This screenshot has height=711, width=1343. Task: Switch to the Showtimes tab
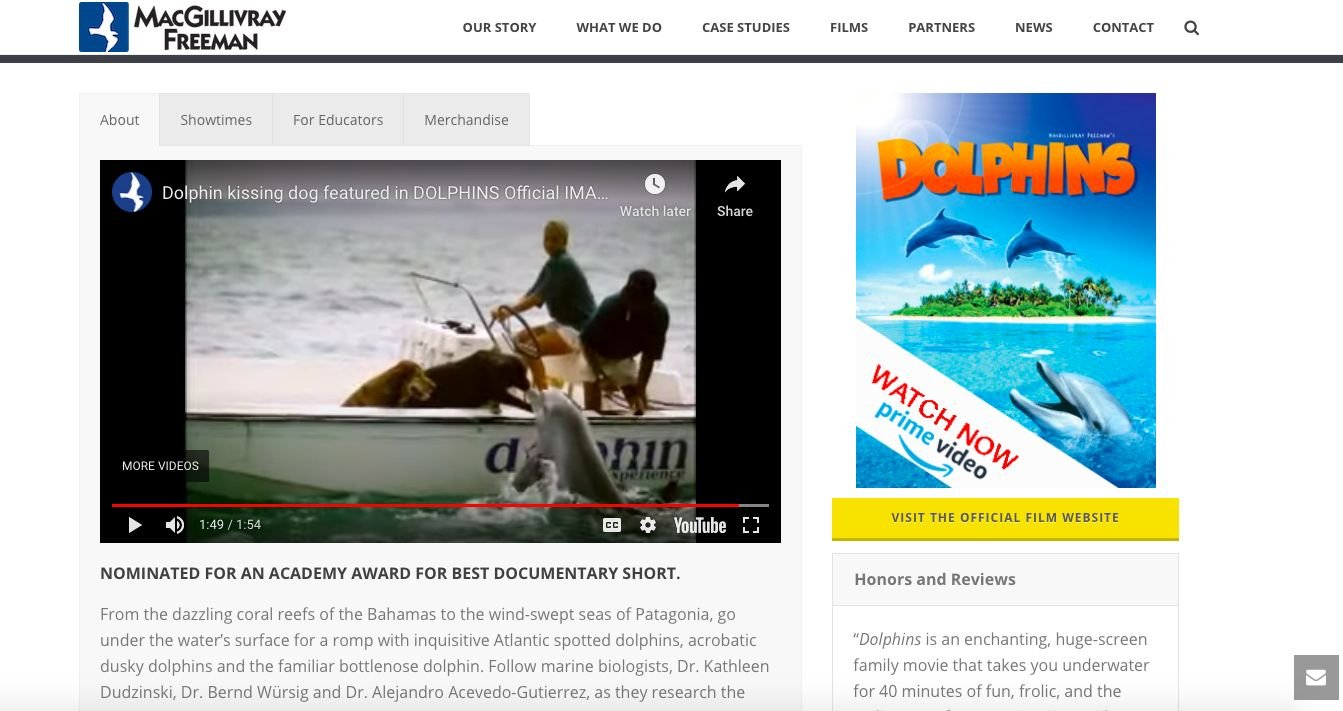click(216, 120)
